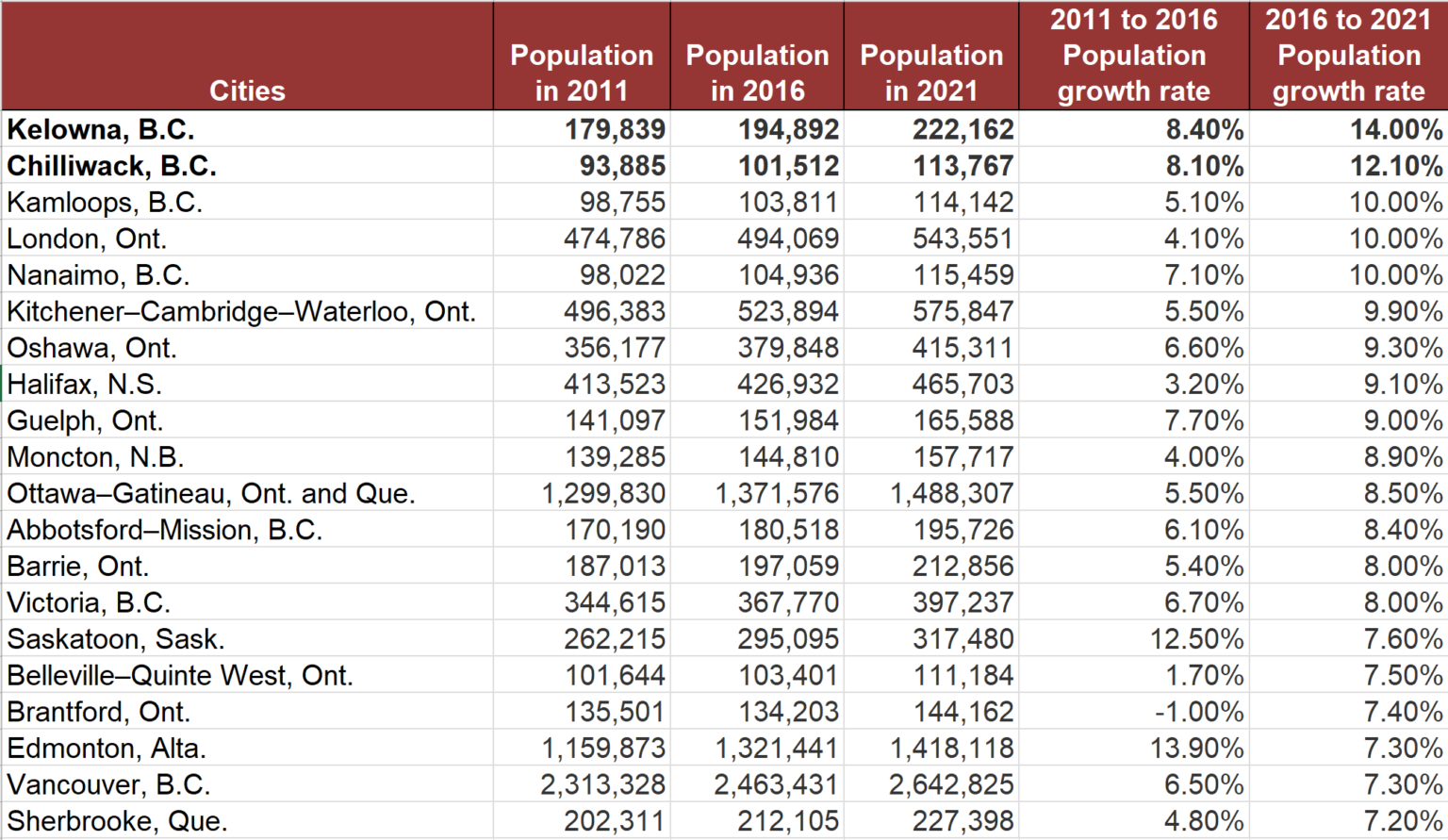Select the Abbotsford–Mission, B.C. cell
The width and height of the screenshot is (1448, 840).
[x=247, y=530]
